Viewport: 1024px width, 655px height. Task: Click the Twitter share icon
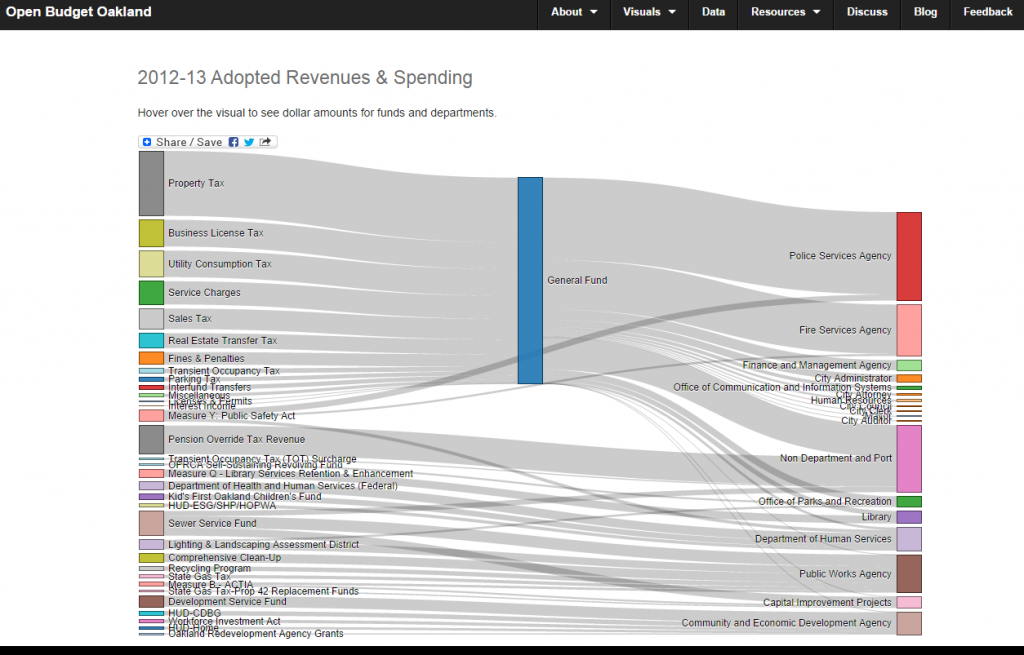(249, 142)
